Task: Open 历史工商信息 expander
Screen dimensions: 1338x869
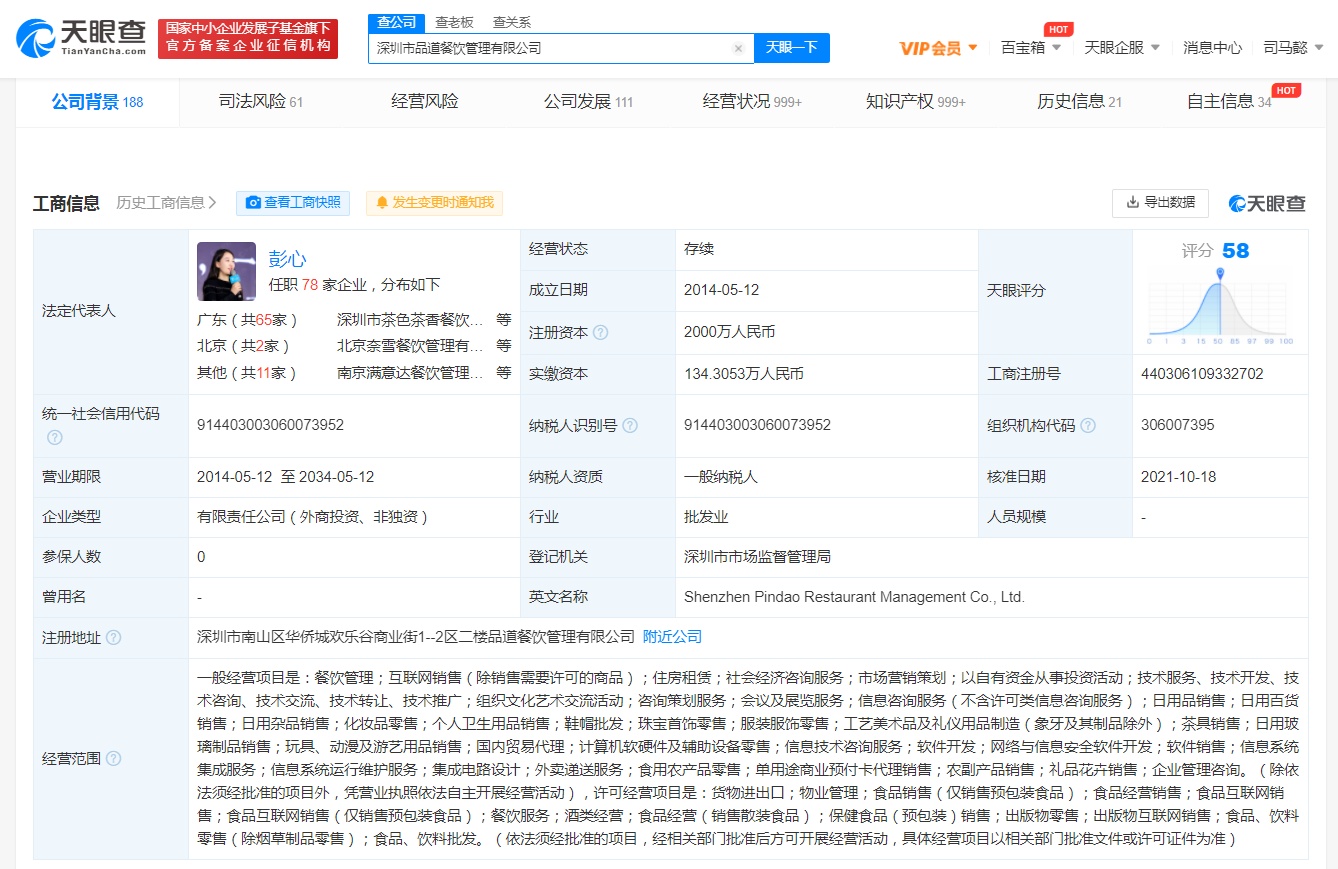Action: pos(166,203)
